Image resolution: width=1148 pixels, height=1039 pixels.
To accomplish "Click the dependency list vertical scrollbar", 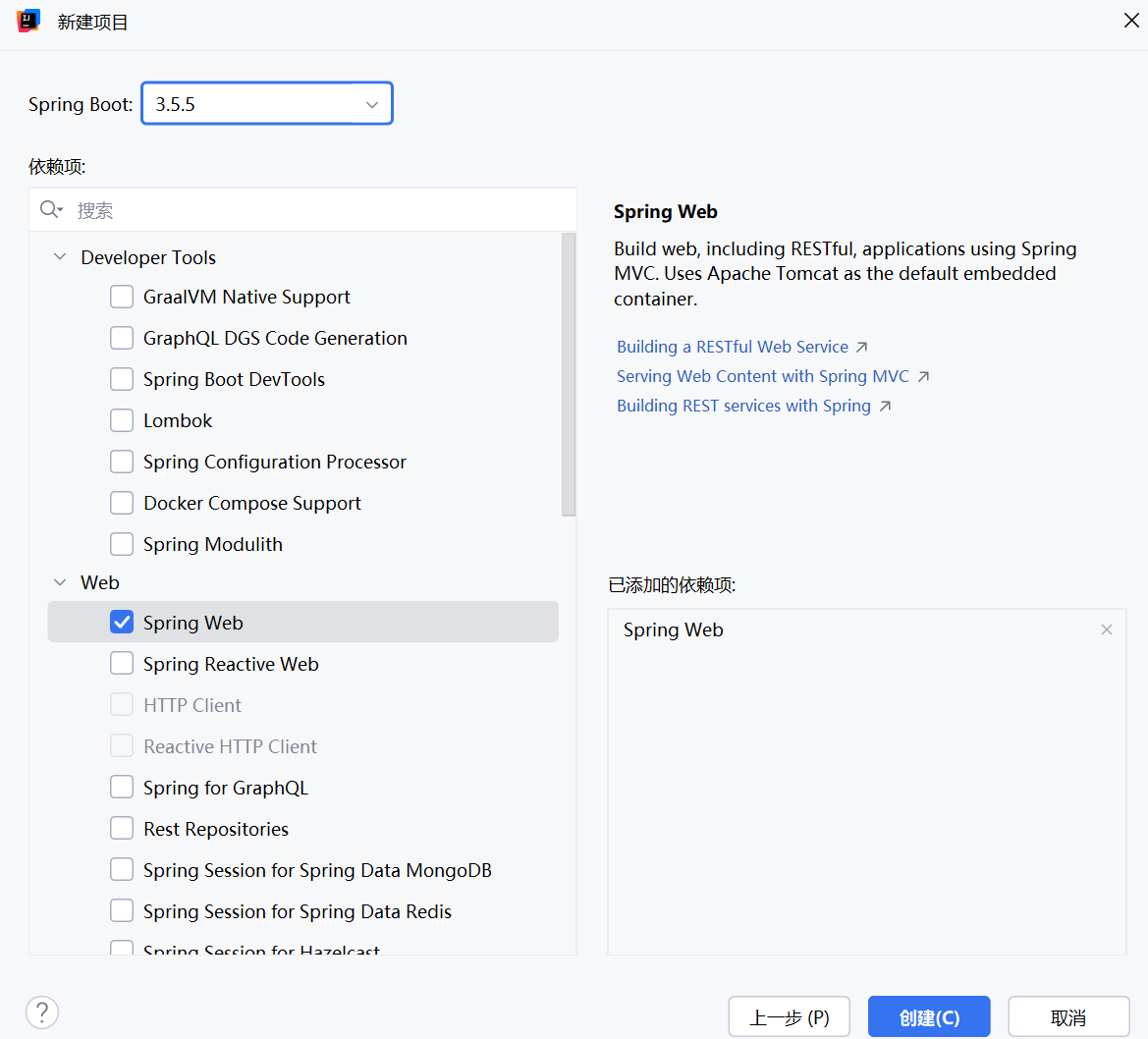I will click(569, 373).
